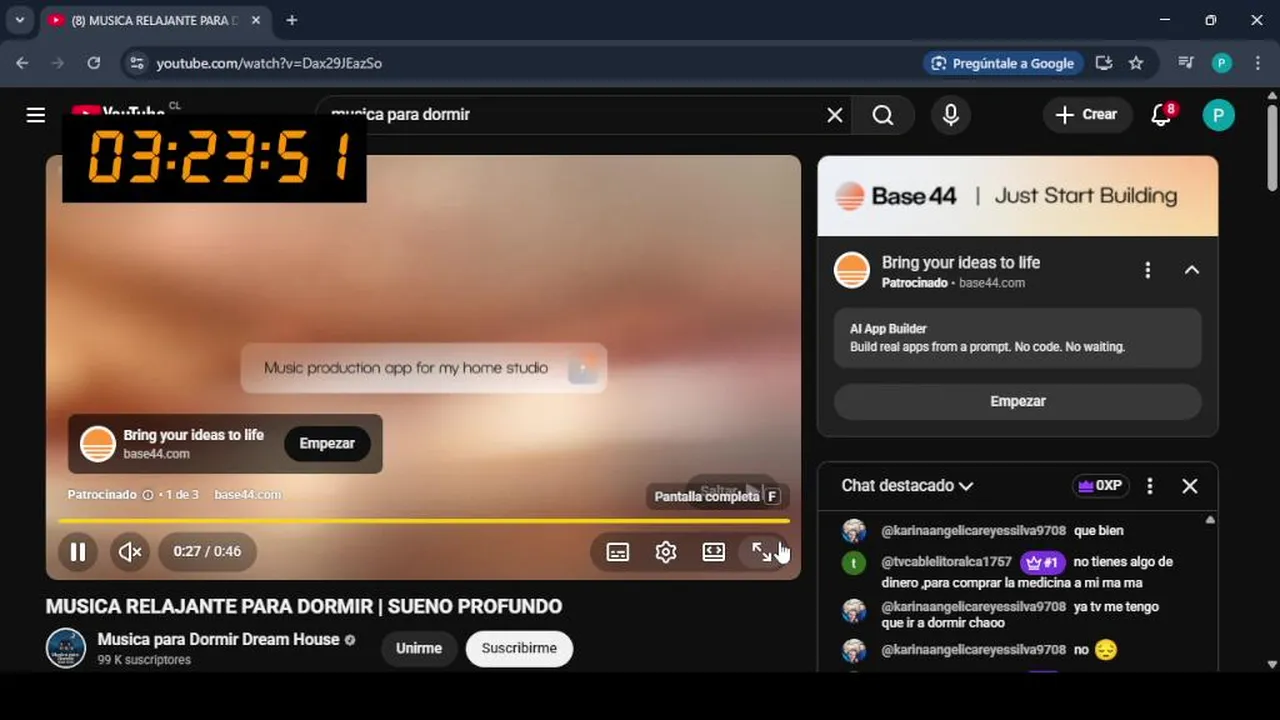Image resolution: width=1280 pixels, height=720 pixels.
Task: Open the YouTube account avatar menu
Action: click(1218, 115)
